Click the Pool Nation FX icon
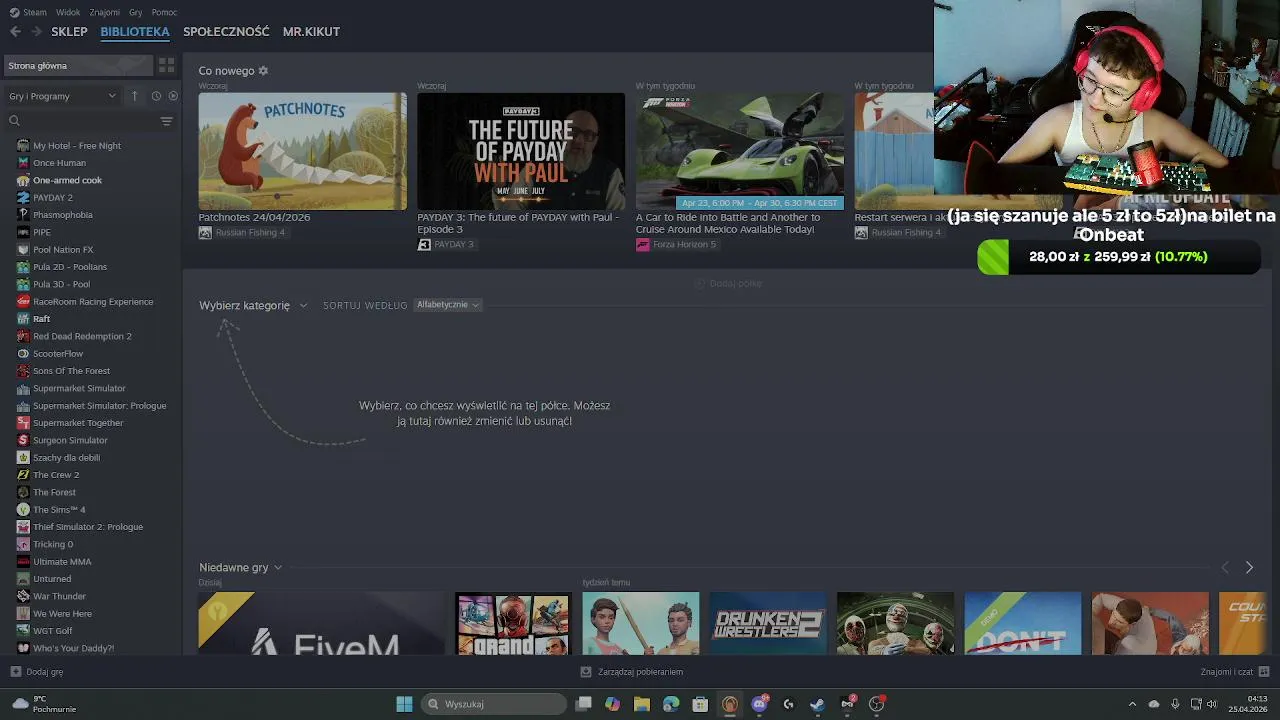The image size is (1280, 720). tap(23, 250)
